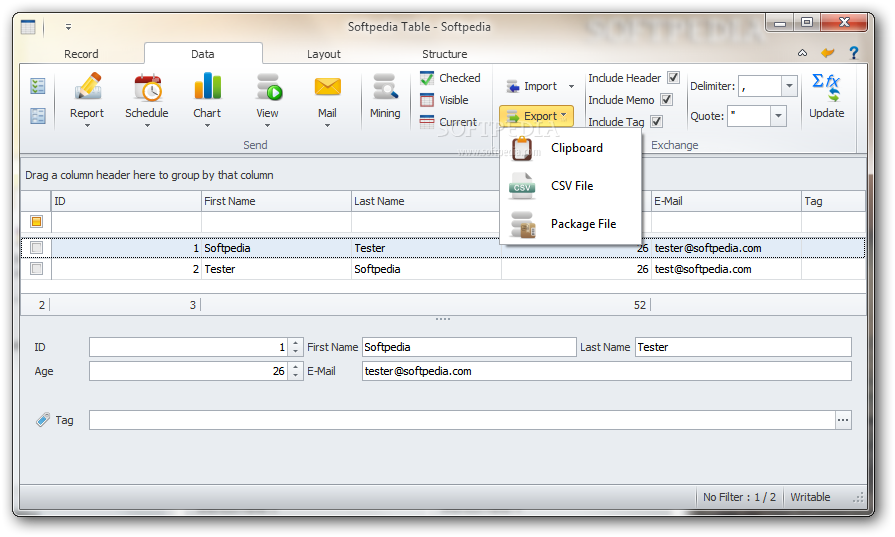Viewport: 895px width, 537px height.
Task: Switch to the Layout tab
Action: 324,54
